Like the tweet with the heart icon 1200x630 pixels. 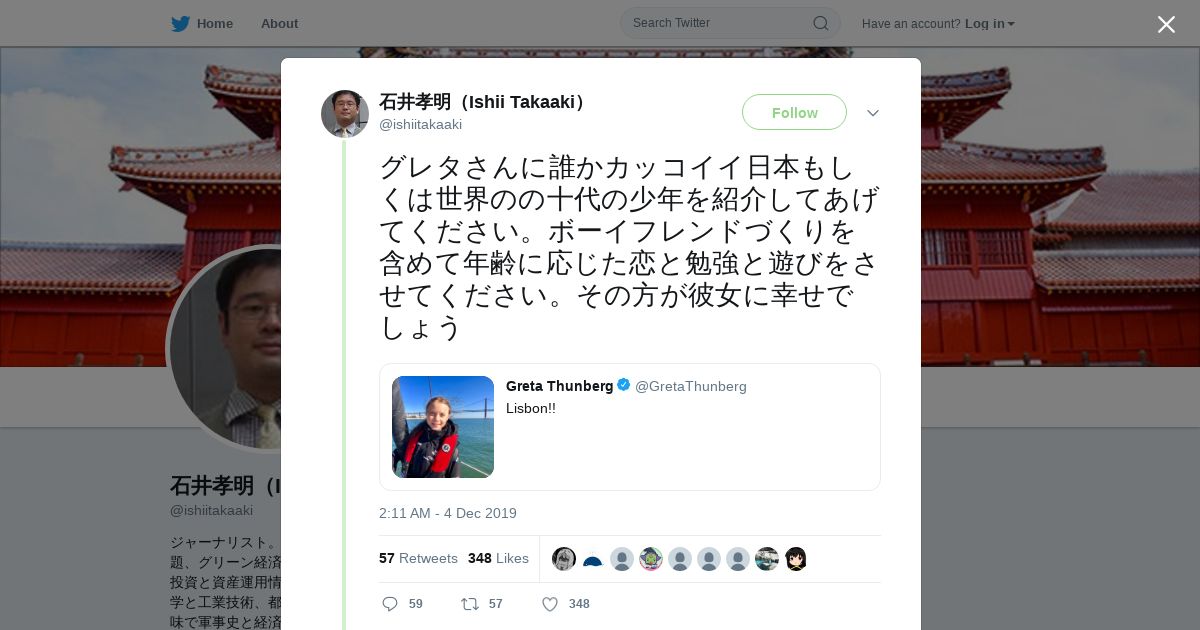[549, 604]
